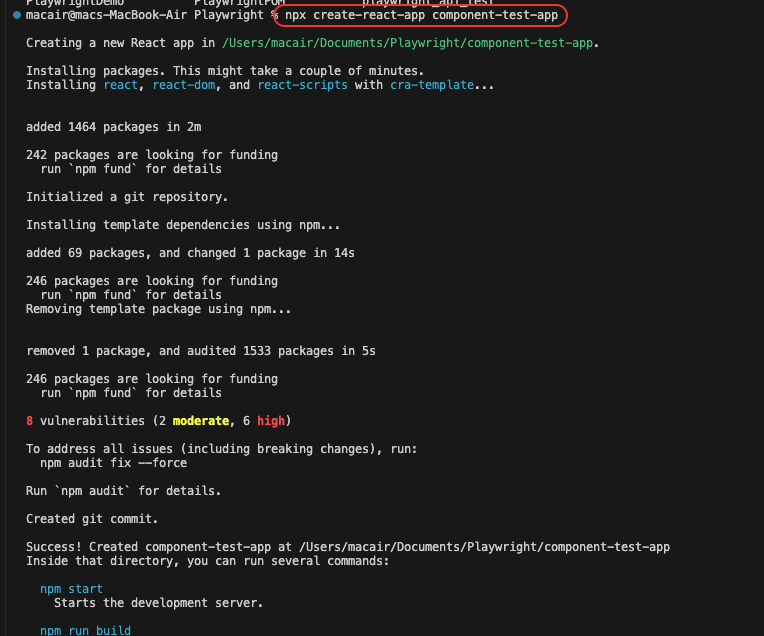The width and height of the screenshot is (764, 636).
Task: Click the yellow 'moderate' severity word
Action: [x=201, y=421]
